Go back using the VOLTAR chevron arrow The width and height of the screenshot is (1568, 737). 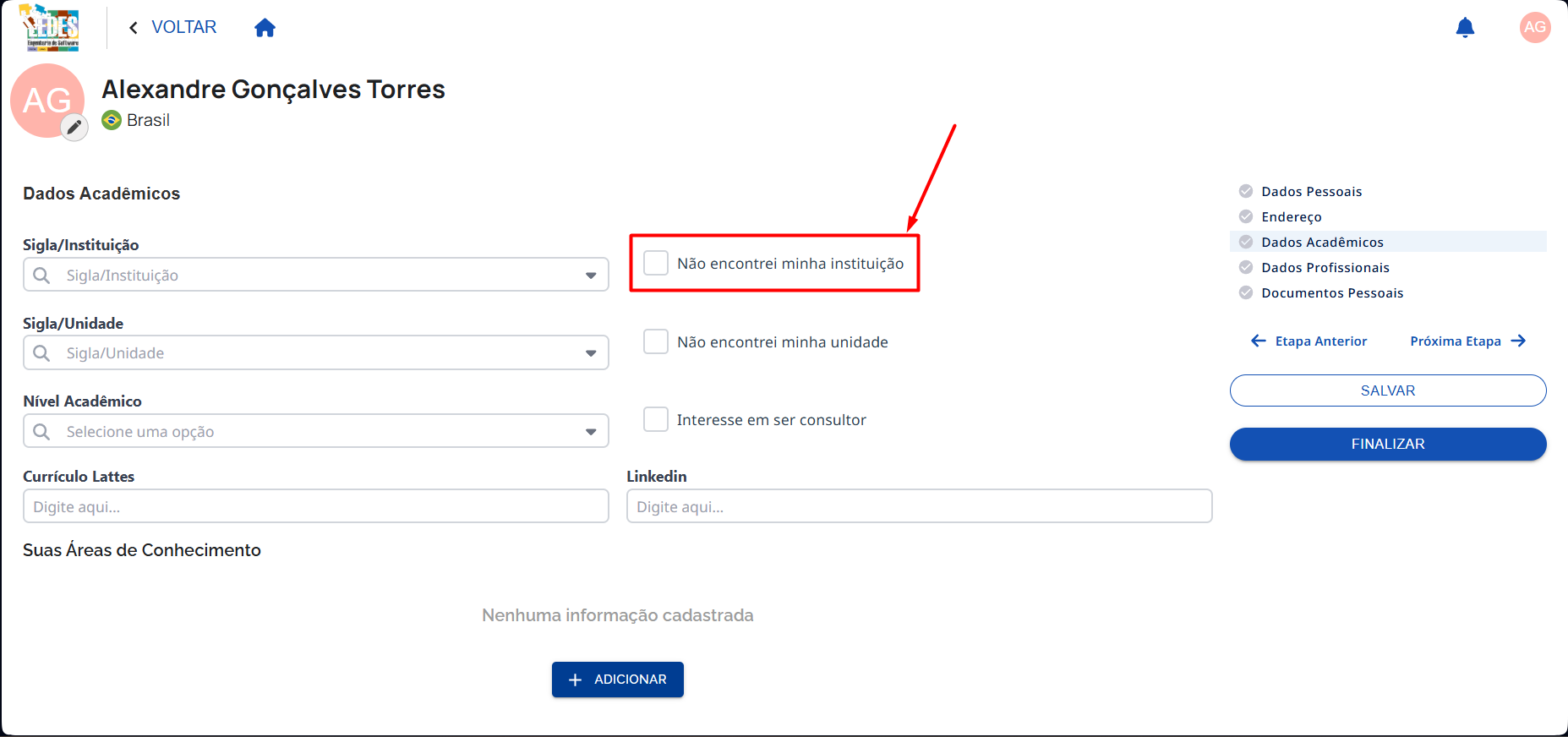(x=134, y=28)
